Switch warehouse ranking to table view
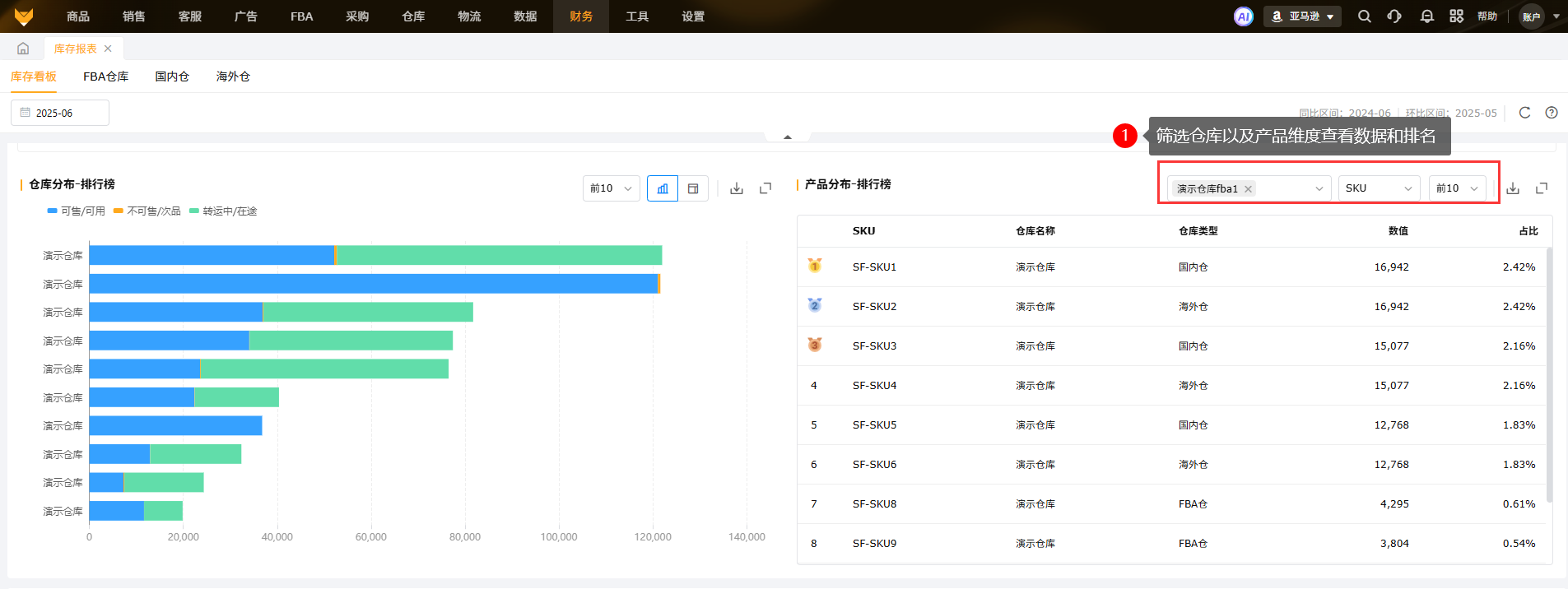This screenshot has height=589, width=1568. (x=693, y=188)
